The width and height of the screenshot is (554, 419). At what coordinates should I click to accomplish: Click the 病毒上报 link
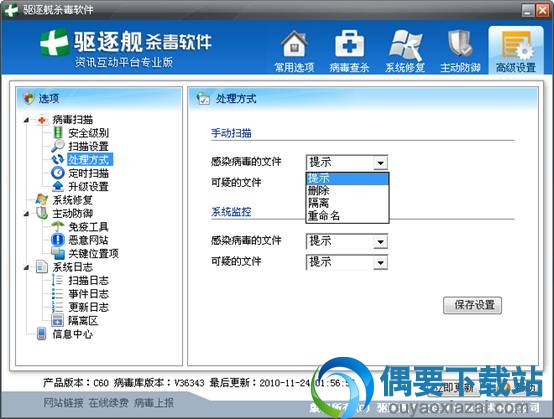154,402
